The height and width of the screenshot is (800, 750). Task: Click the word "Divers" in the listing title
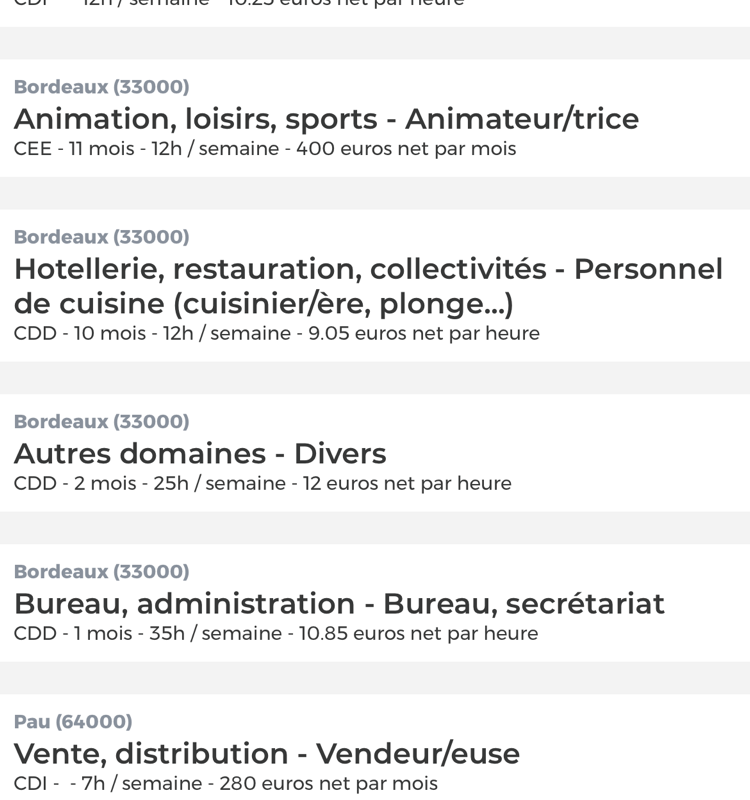[x=340, y=454]
